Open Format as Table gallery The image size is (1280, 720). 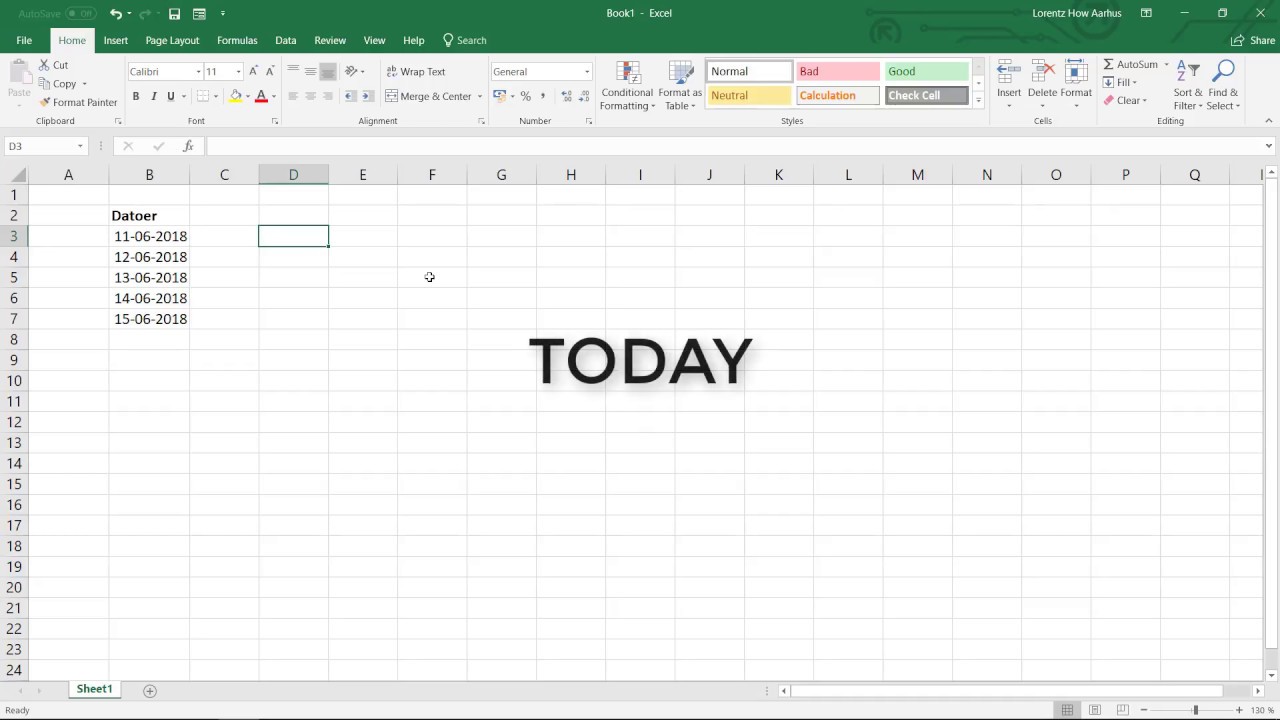[680, 86]
